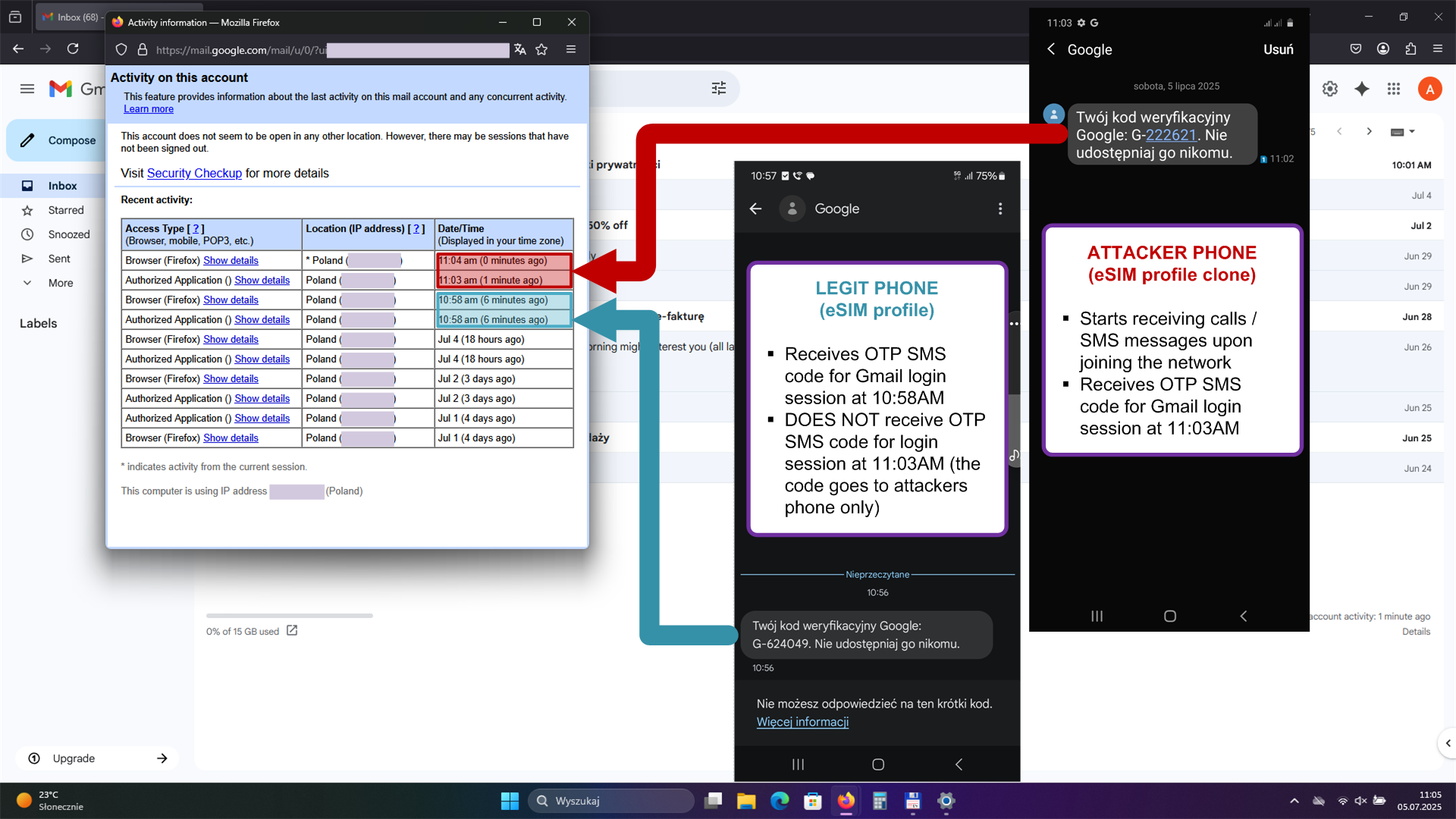This screenshot has height=819, width=1456.
Task: Click the Security Checkup link
Action: [194, 174]
